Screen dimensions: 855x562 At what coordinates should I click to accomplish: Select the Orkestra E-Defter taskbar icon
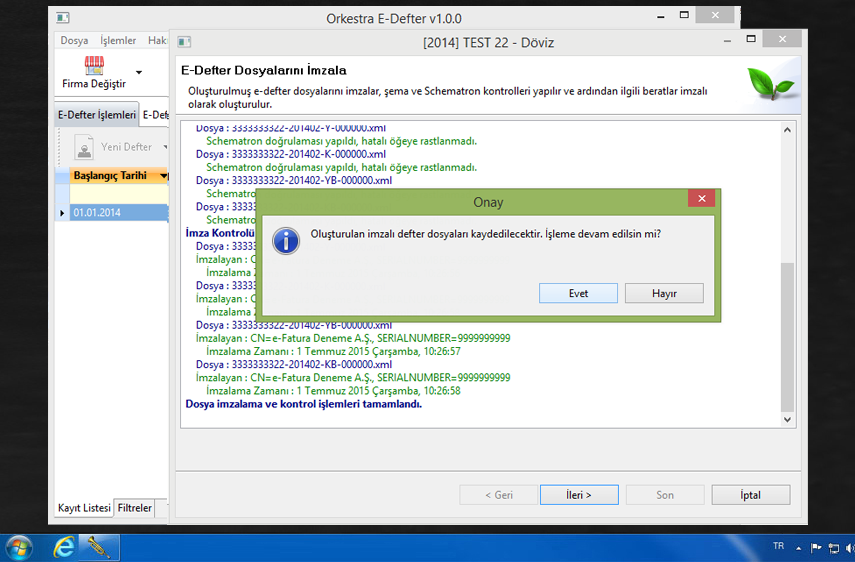100,547
